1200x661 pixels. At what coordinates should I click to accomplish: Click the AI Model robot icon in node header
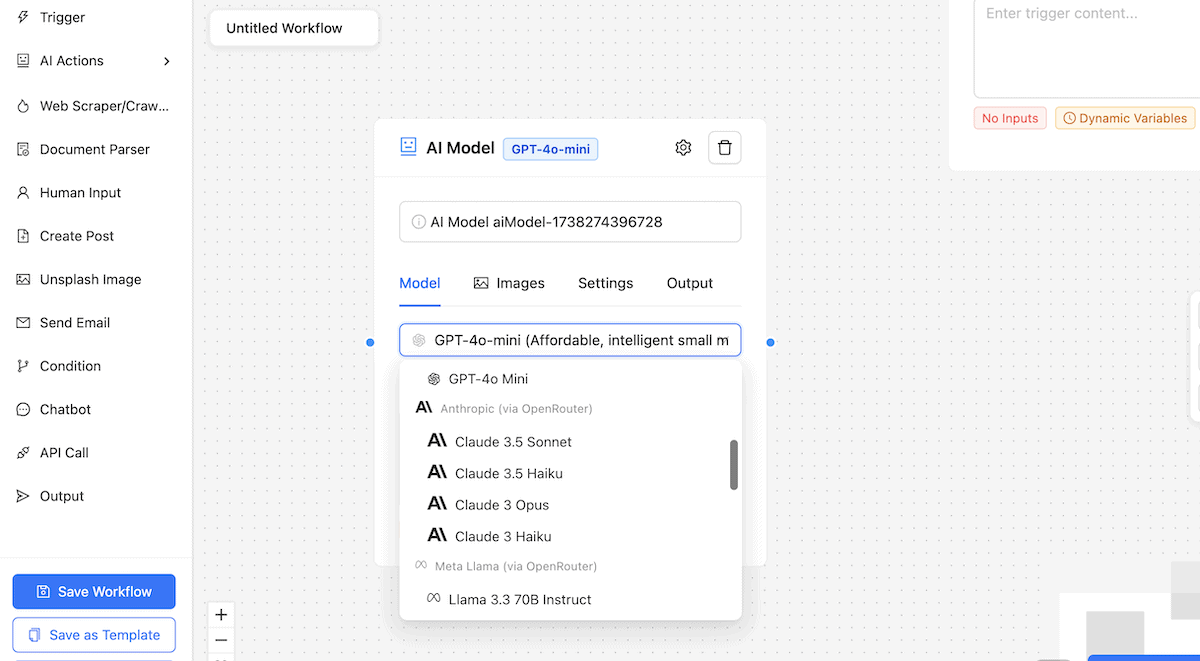(x=408, y=147)
